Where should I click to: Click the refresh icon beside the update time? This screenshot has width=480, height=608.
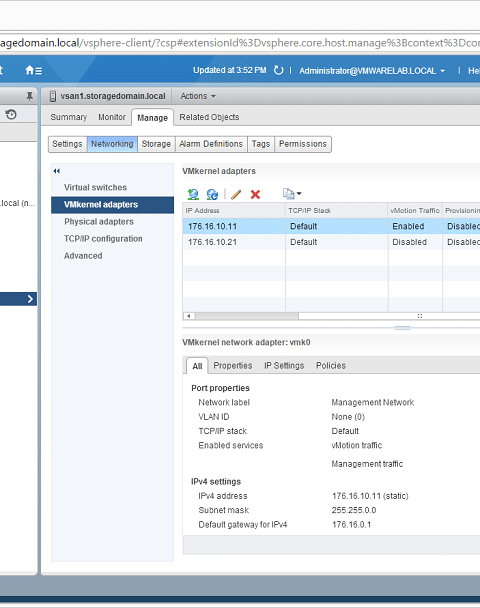click(x=278, y=71)
